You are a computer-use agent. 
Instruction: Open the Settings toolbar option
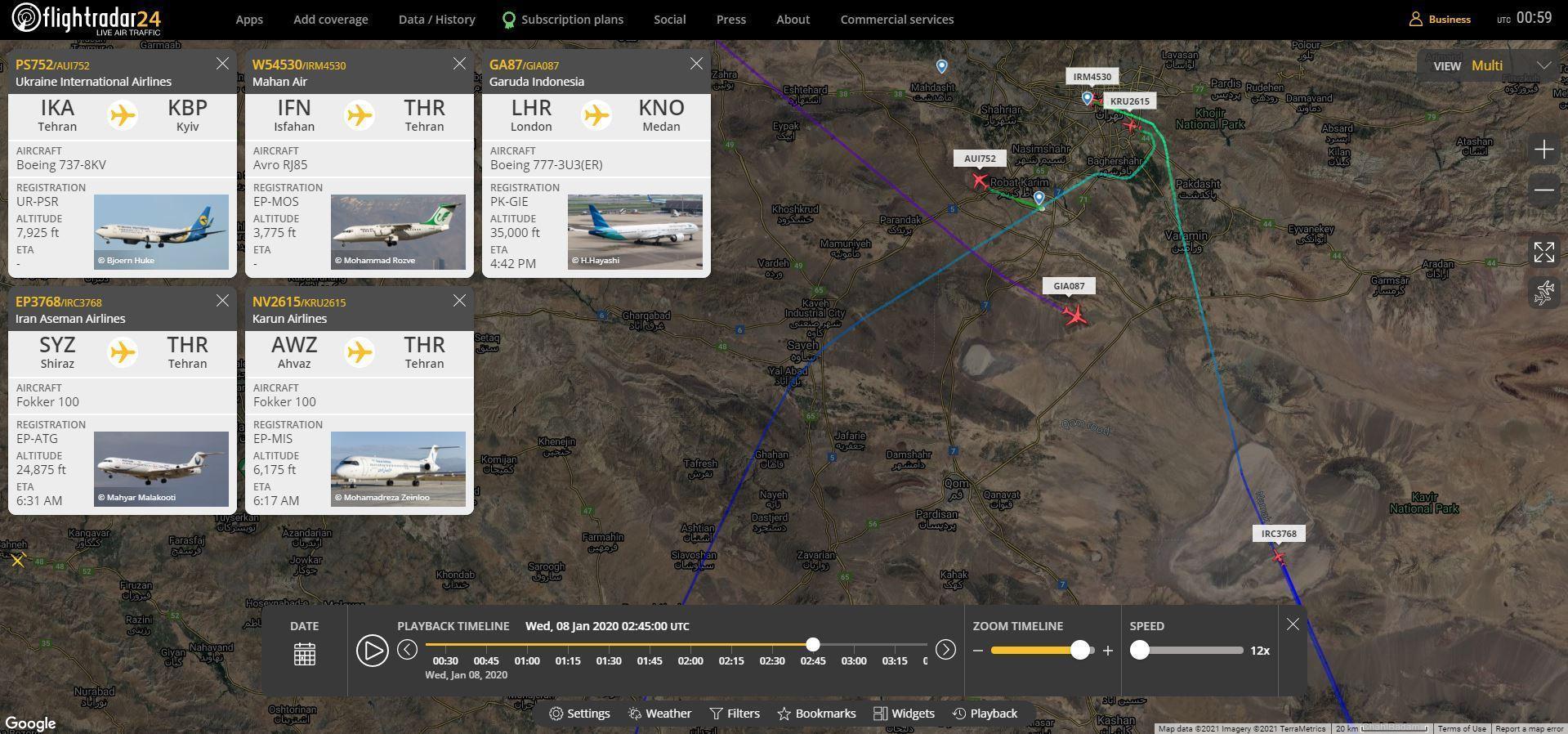579,714
